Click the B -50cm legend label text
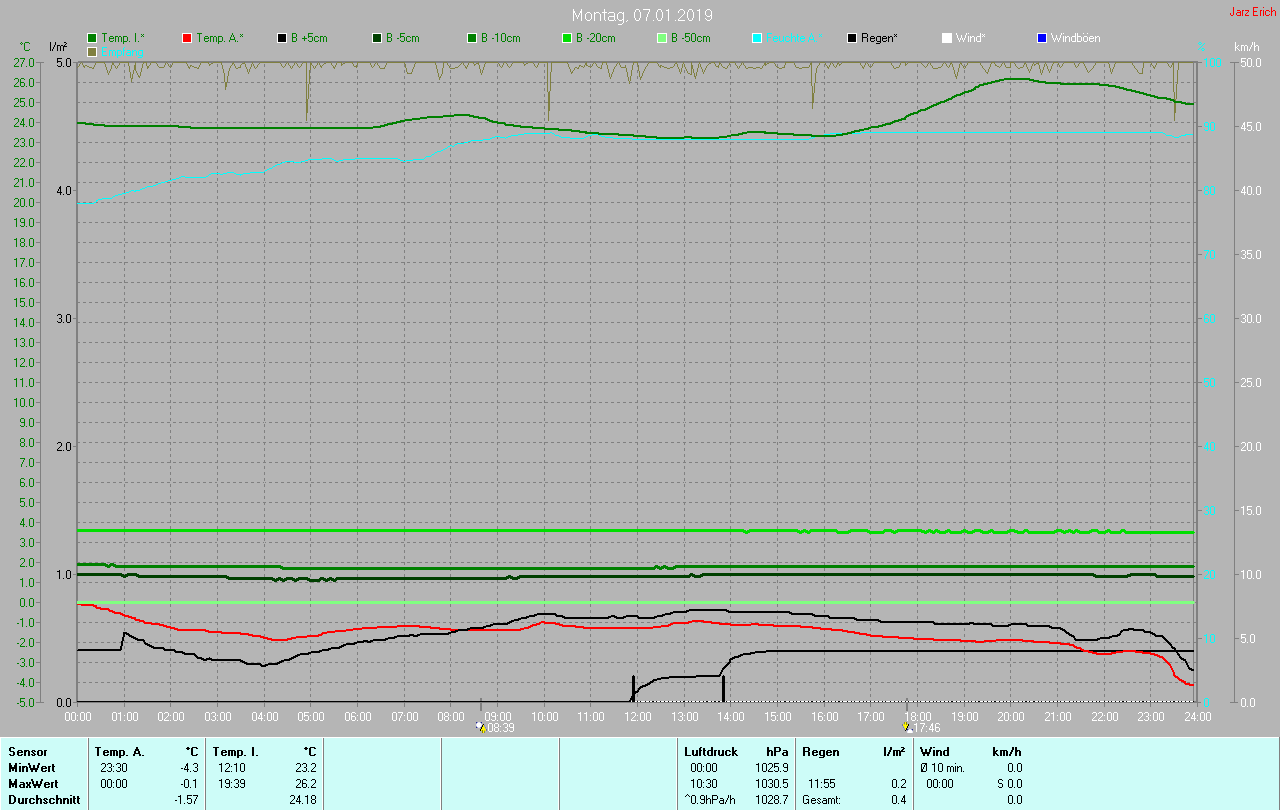This screenshot has width=1280, height=810. tap(691, 38)
